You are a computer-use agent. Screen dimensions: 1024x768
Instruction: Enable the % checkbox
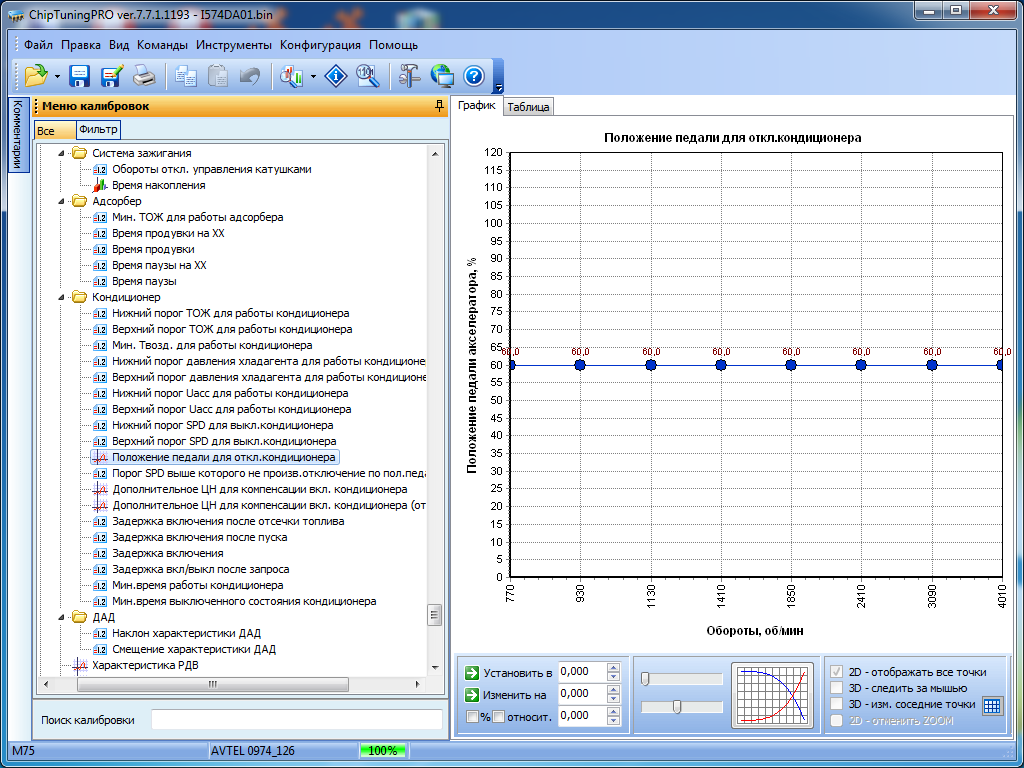point(474,716)
